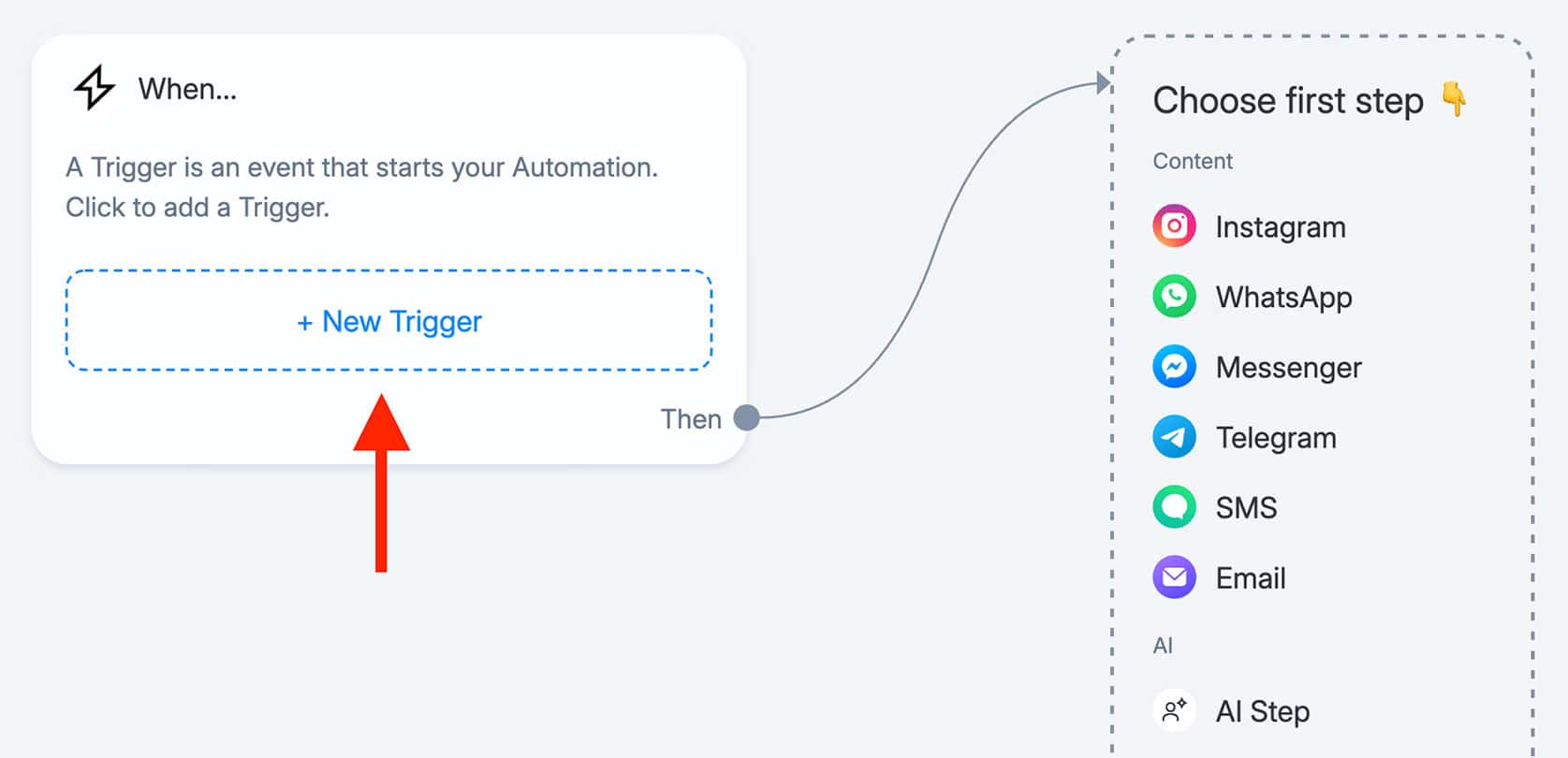Pick SMS text in step list

pos(1246,507)
